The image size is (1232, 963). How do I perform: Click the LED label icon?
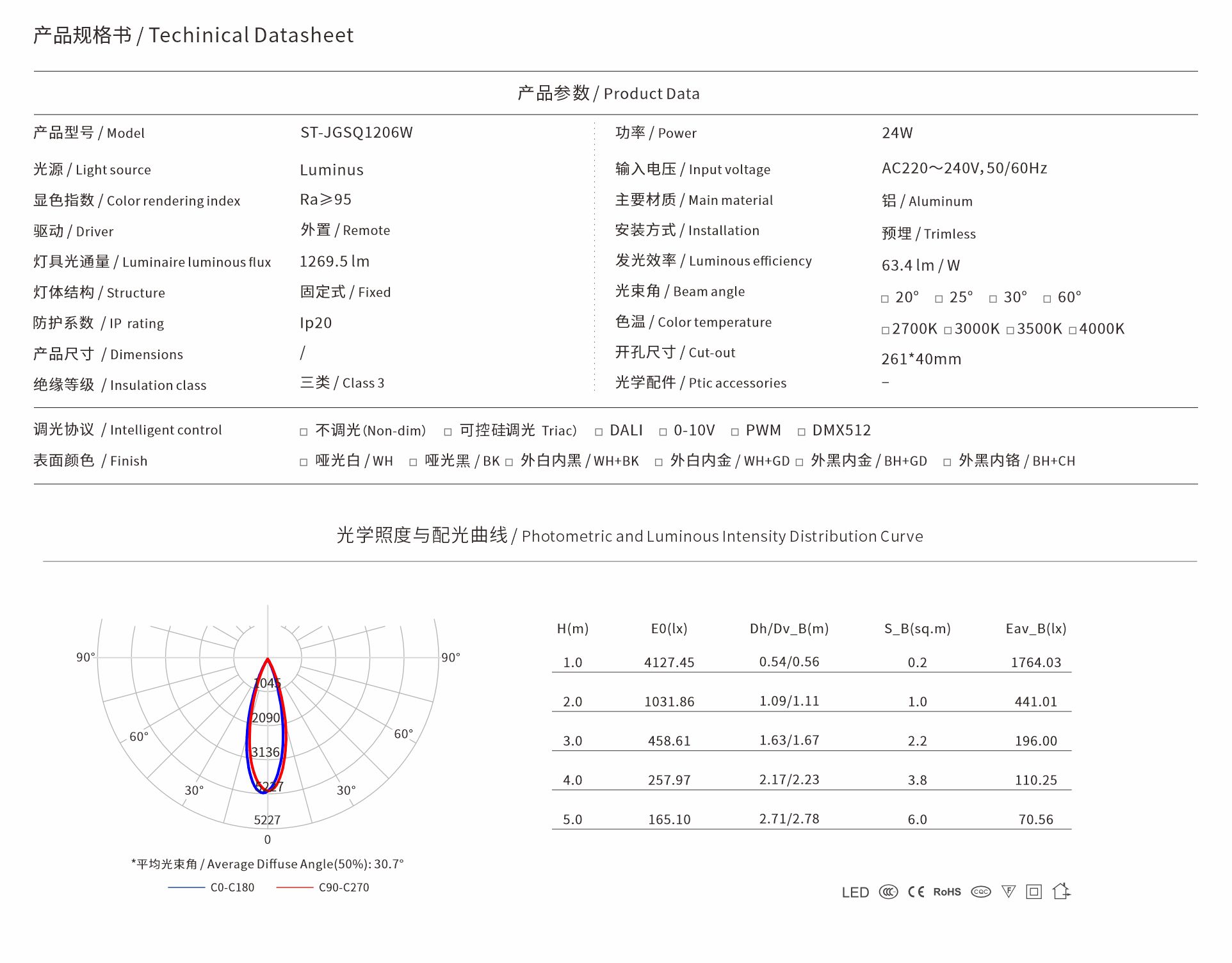click(855, 892)
